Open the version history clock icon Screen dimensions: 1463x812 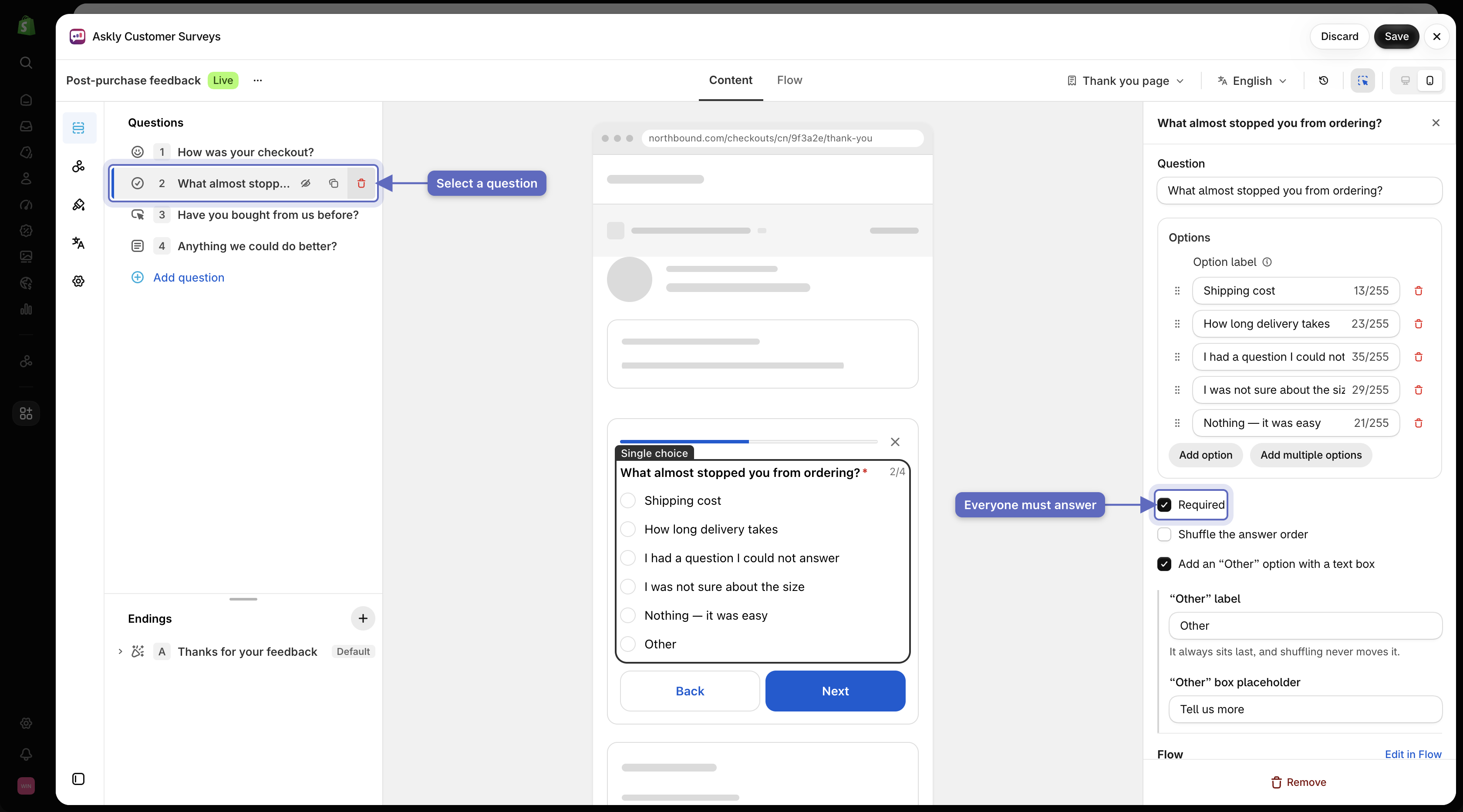tap(1323, 81)
